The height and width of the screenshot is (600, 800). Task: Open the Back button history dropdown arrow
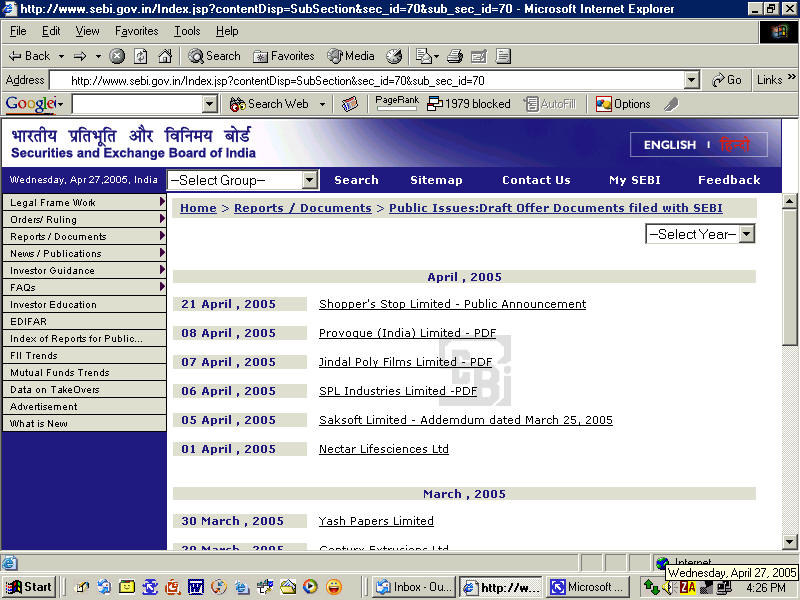point(61,56)
